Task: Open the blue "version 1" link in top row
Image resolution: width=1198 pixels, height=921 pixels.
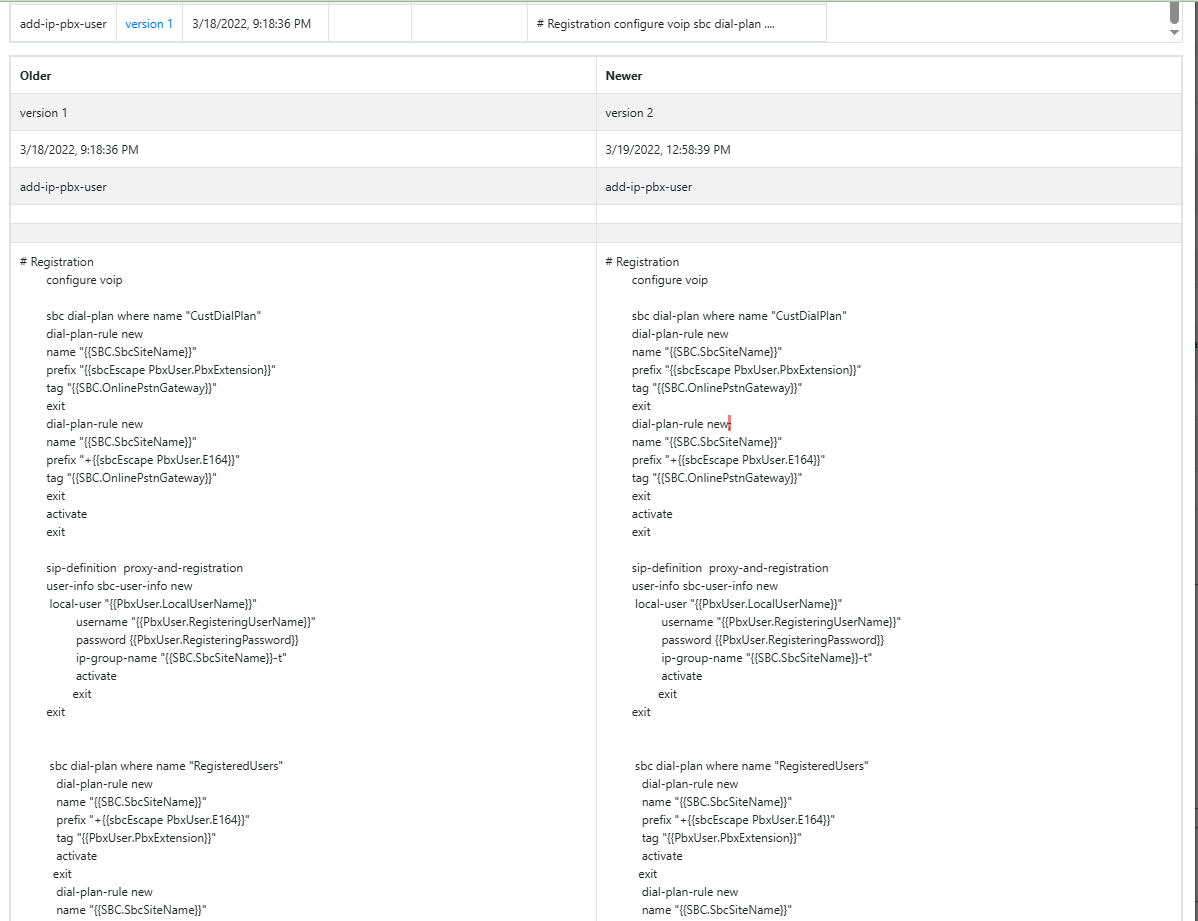Action: 148,24
